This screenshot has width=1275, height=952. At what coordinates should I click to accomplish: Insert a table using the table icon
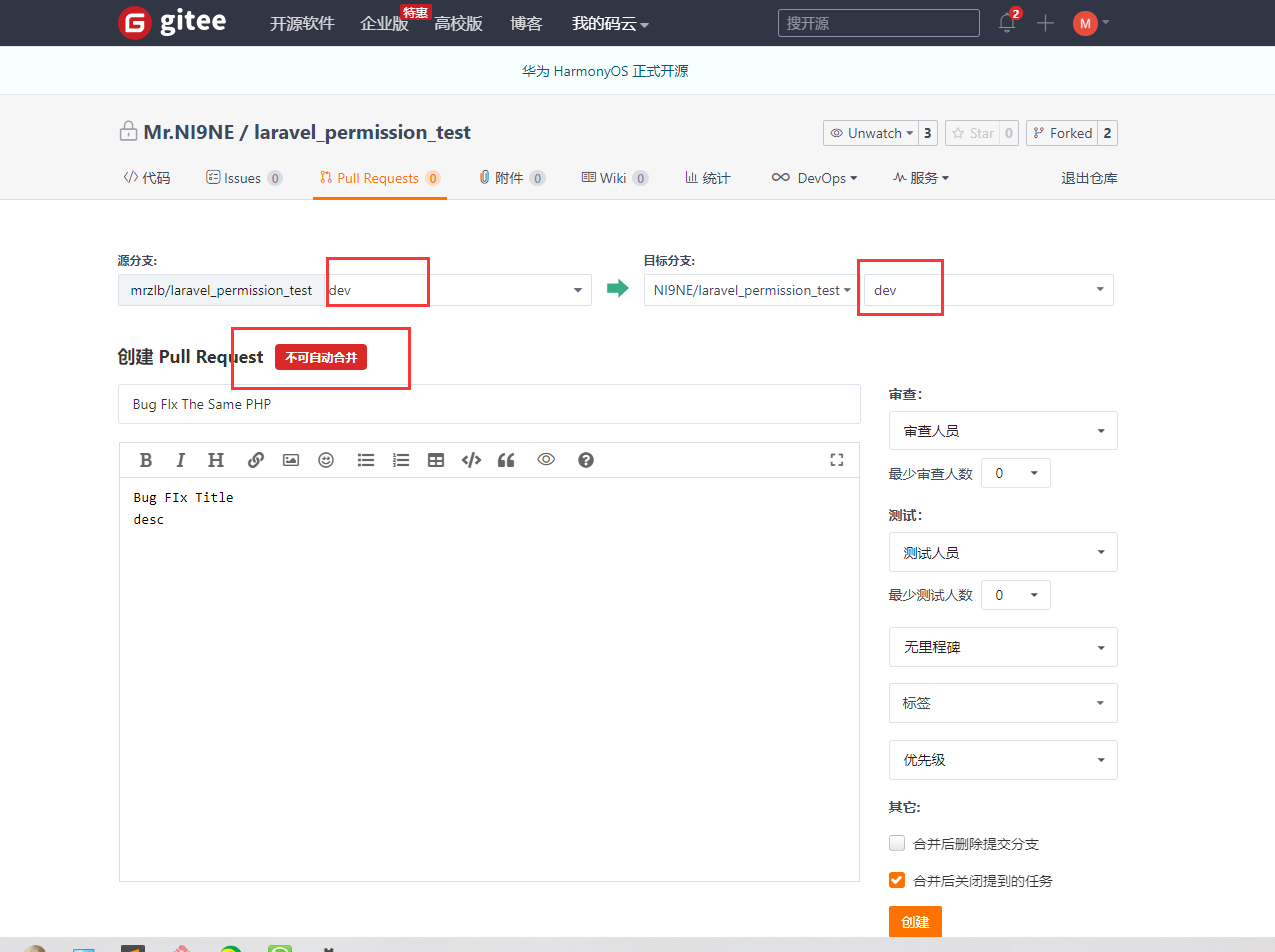click(436, 460)
